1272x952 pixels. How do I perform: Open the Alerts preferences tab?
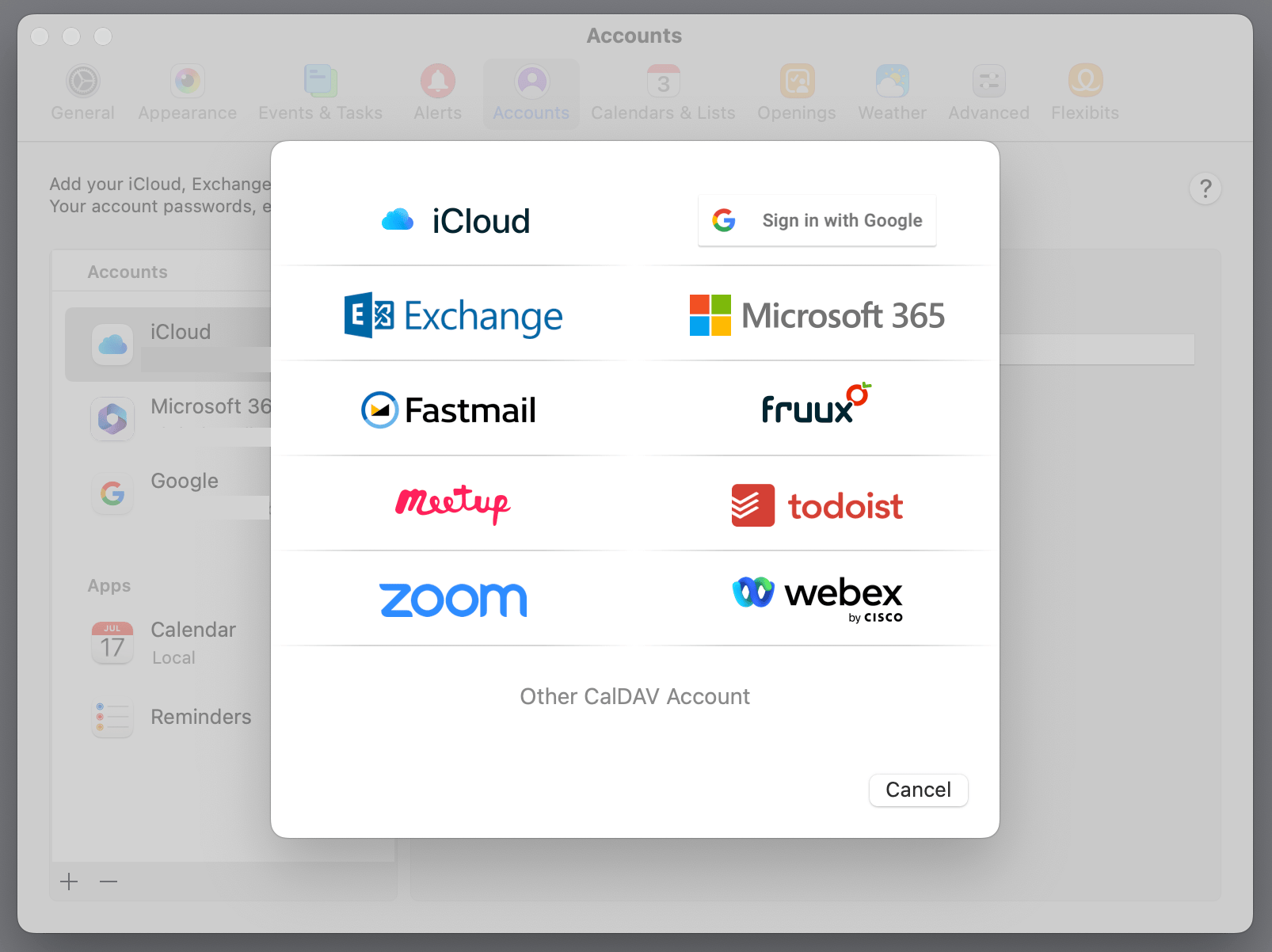click(437, 93)
